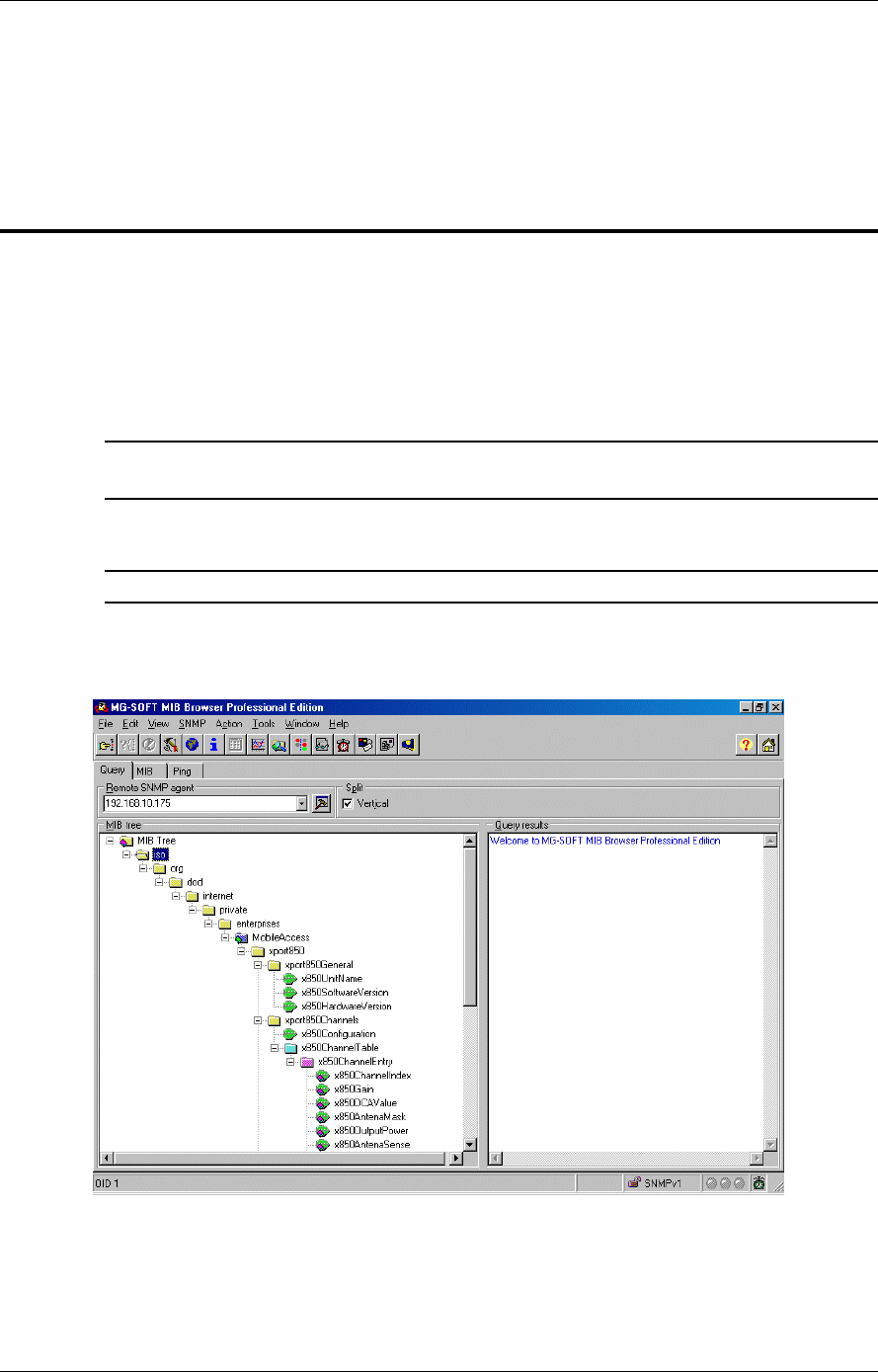The height and width of the screenshot is (1372, 878).
Task: Collapse the iso tree node
Action: tap(126, 854)
